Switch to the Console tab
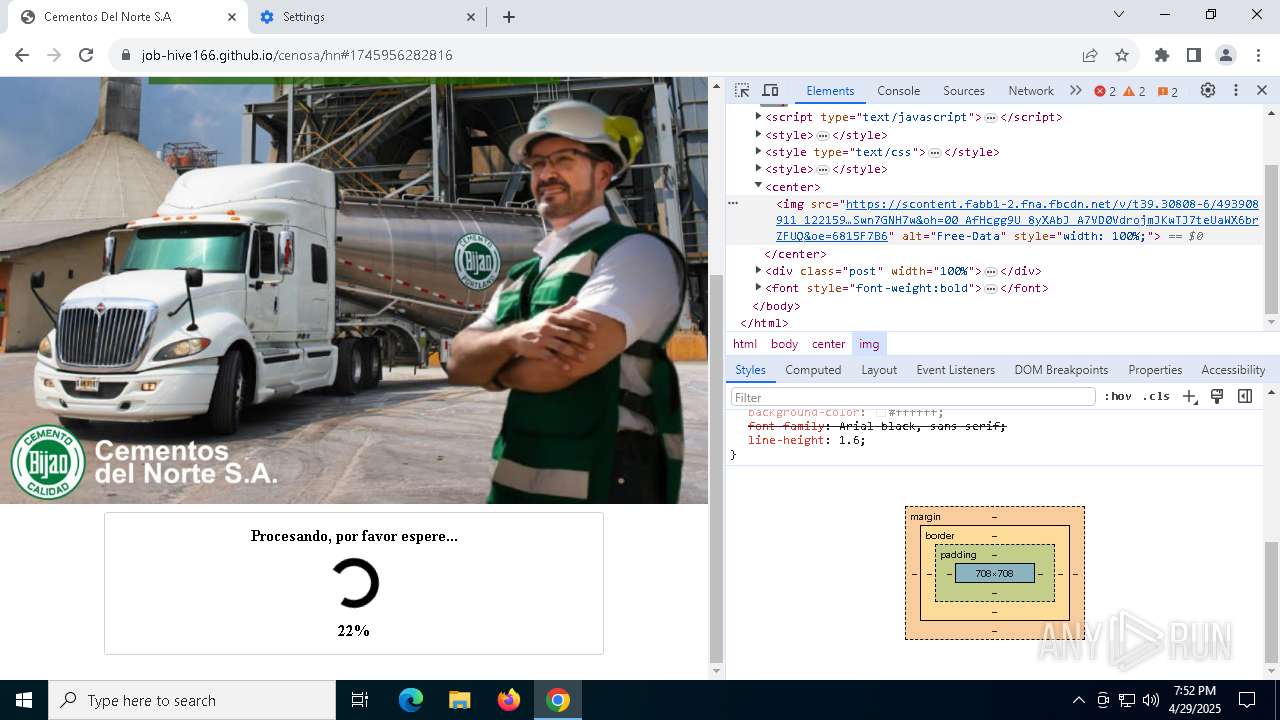Image resolution: width=1280 pixels, height=720 pixels. pyautogui.click(x=898, y=91)
